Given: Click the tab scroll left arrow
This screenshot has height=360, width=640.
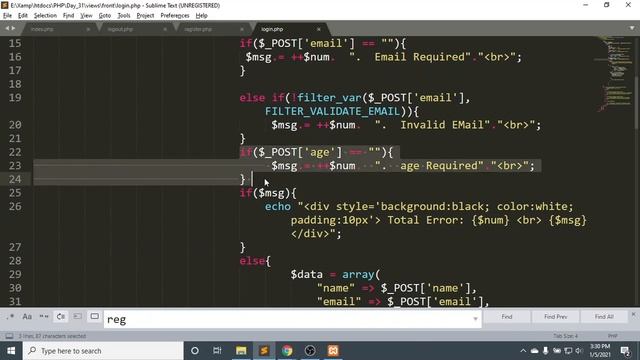Looking at the screenshot, I should pyautogui.click(x=7, y=28).
